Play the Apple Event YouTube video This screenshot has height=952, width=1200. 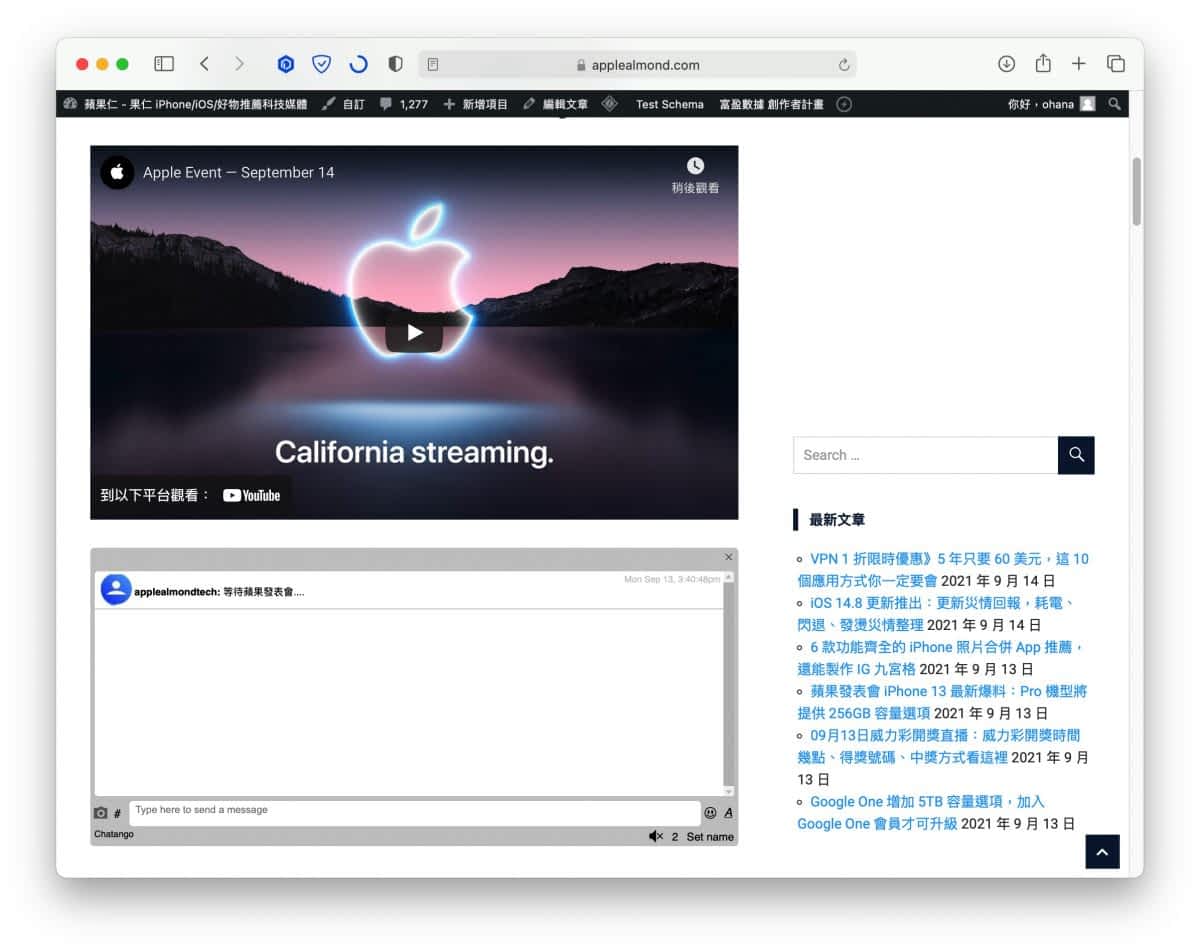(x=414, y=333)
